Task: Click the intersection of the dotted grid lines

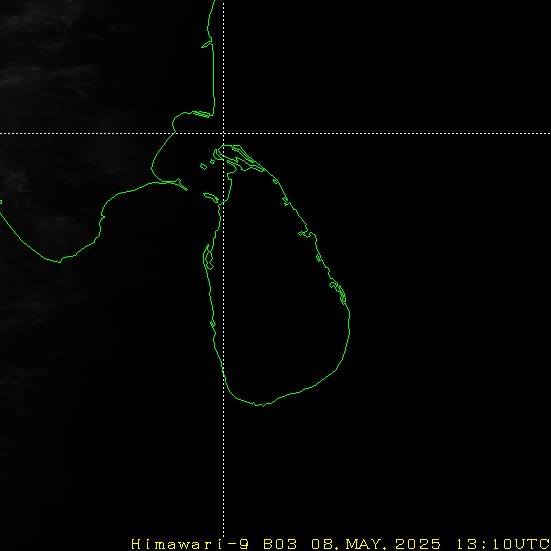Action: [223, 134]
